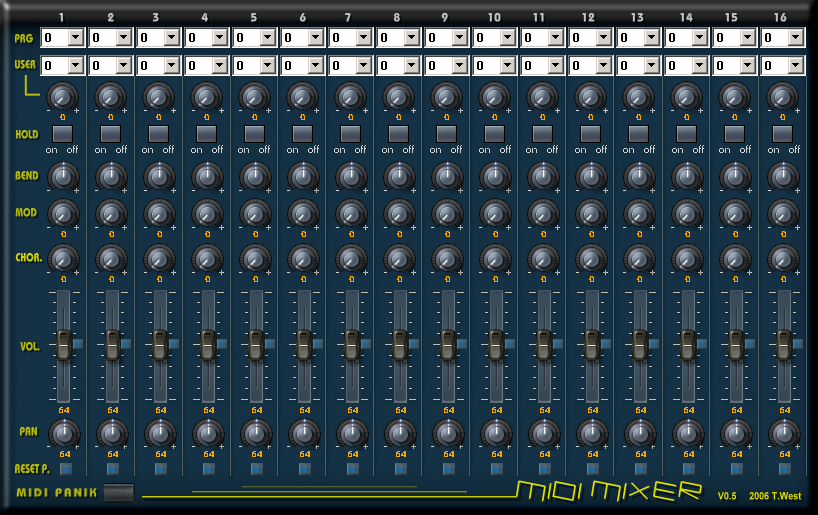This screenshot has width=818, height=515.
Task: Toggle Hold switch on channel 9
Action: (x=447, y=133)
